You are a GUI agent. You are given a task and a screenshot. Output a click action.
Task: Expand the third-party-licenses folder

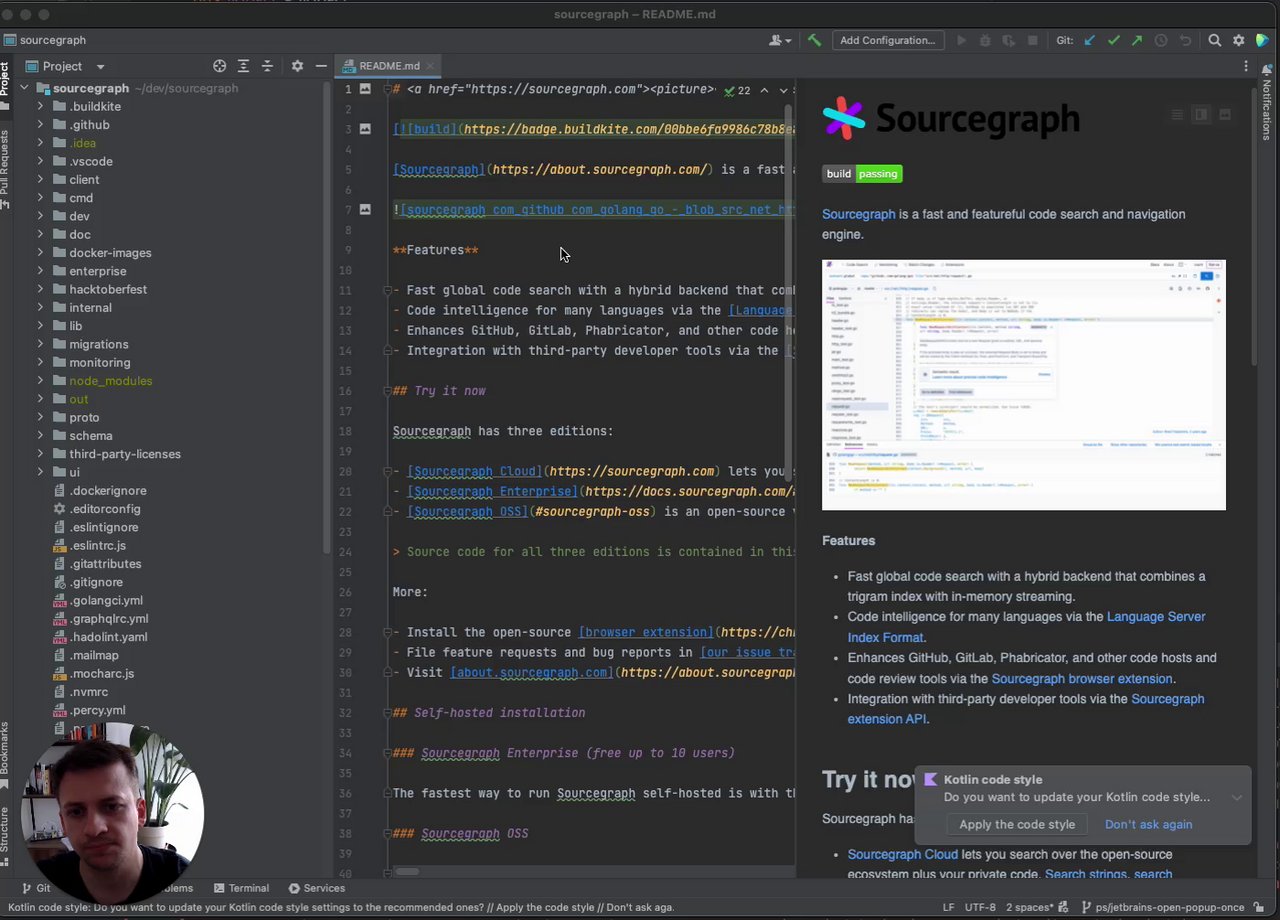point(40,454)
